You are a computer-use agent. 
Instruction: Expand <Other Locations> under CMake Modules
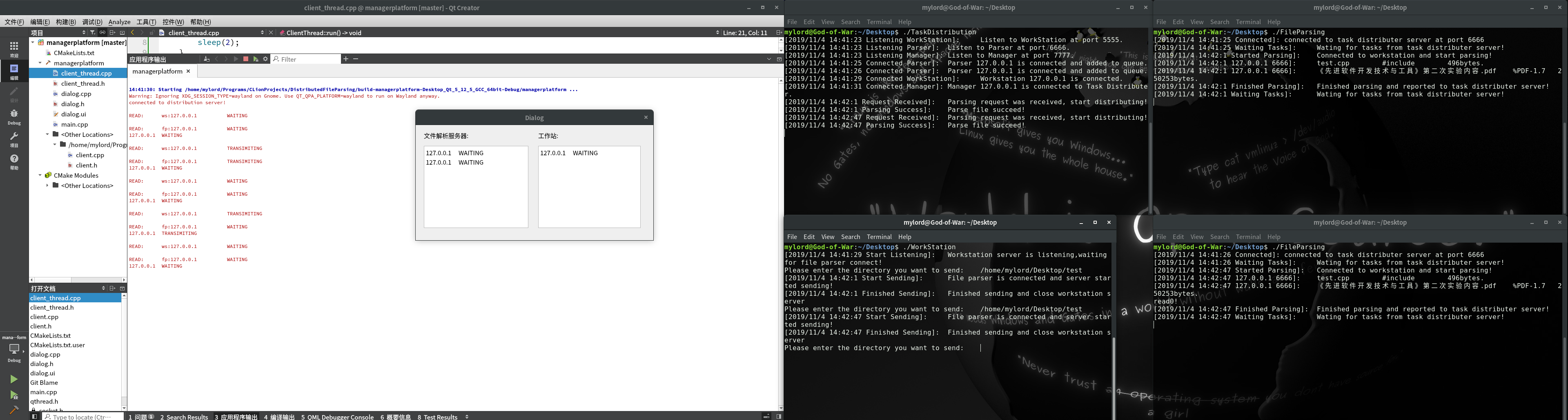point(47,185)
